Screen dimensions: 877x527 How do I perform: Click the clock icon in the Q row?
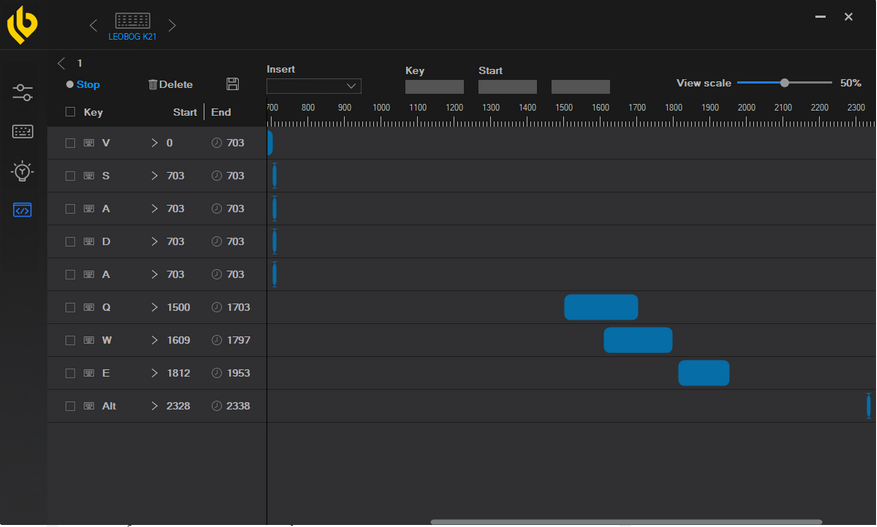pyautogui.click(x=217, y=308)
